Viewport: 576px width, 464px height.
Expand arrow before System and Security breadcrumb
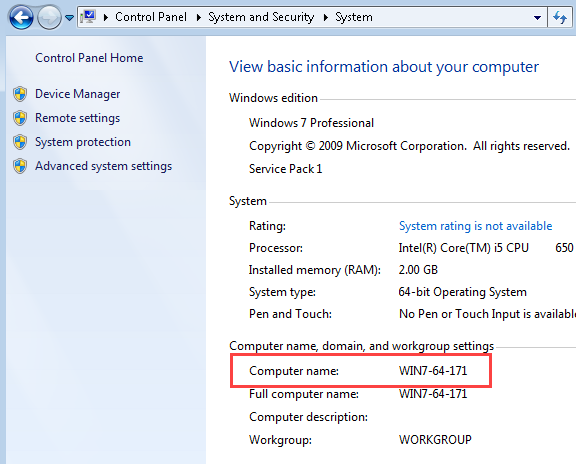point(199,17)
